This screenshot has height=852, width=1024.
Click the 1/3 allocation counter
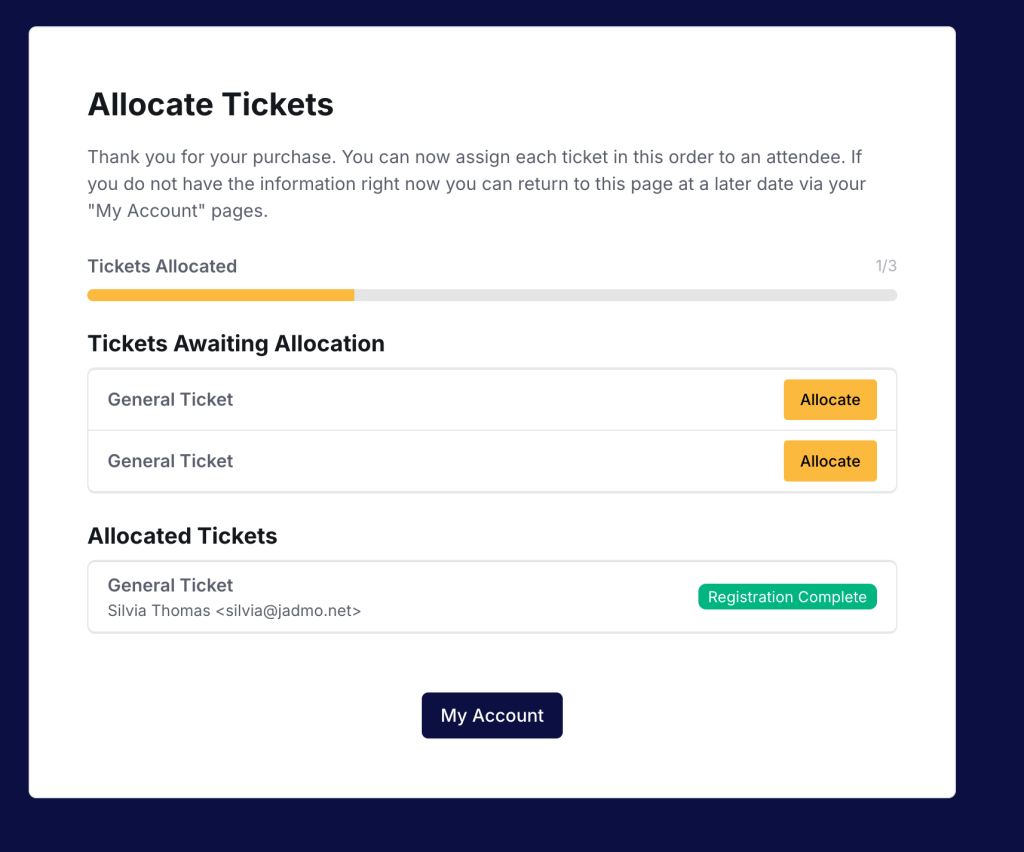tap(886, 266)
